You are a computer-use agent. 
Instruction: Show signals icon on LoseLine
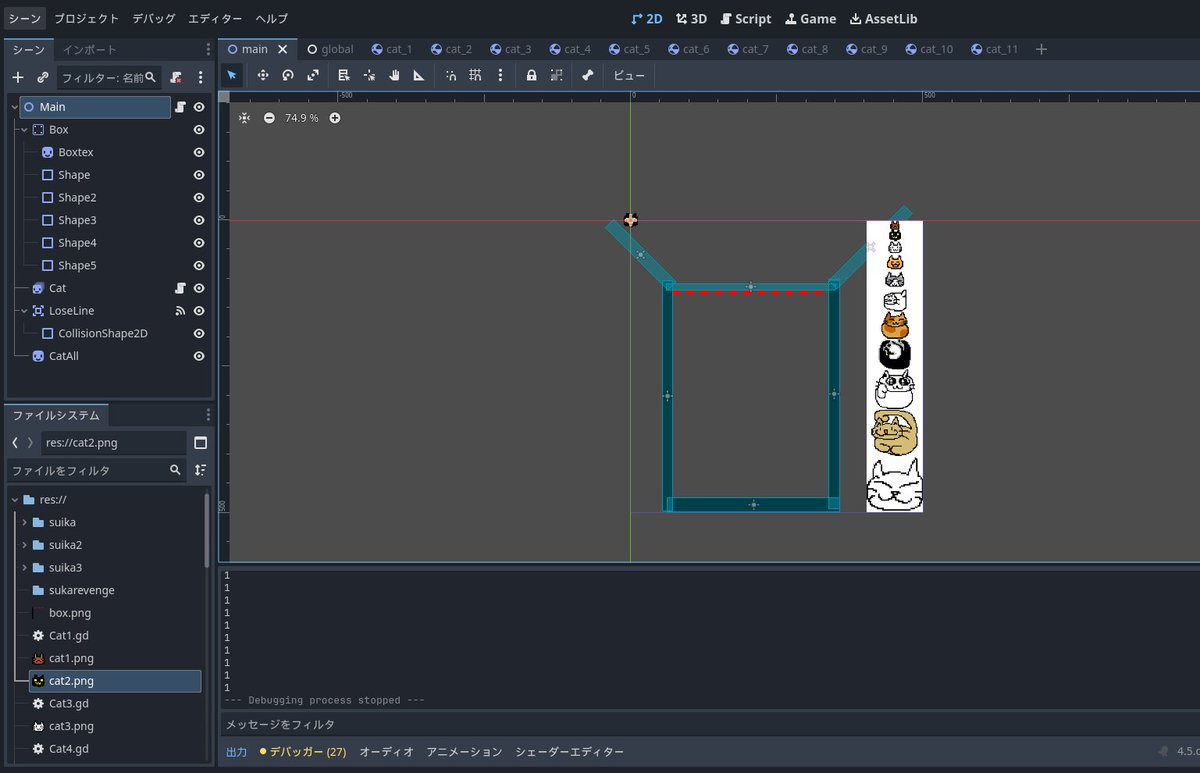181,311
